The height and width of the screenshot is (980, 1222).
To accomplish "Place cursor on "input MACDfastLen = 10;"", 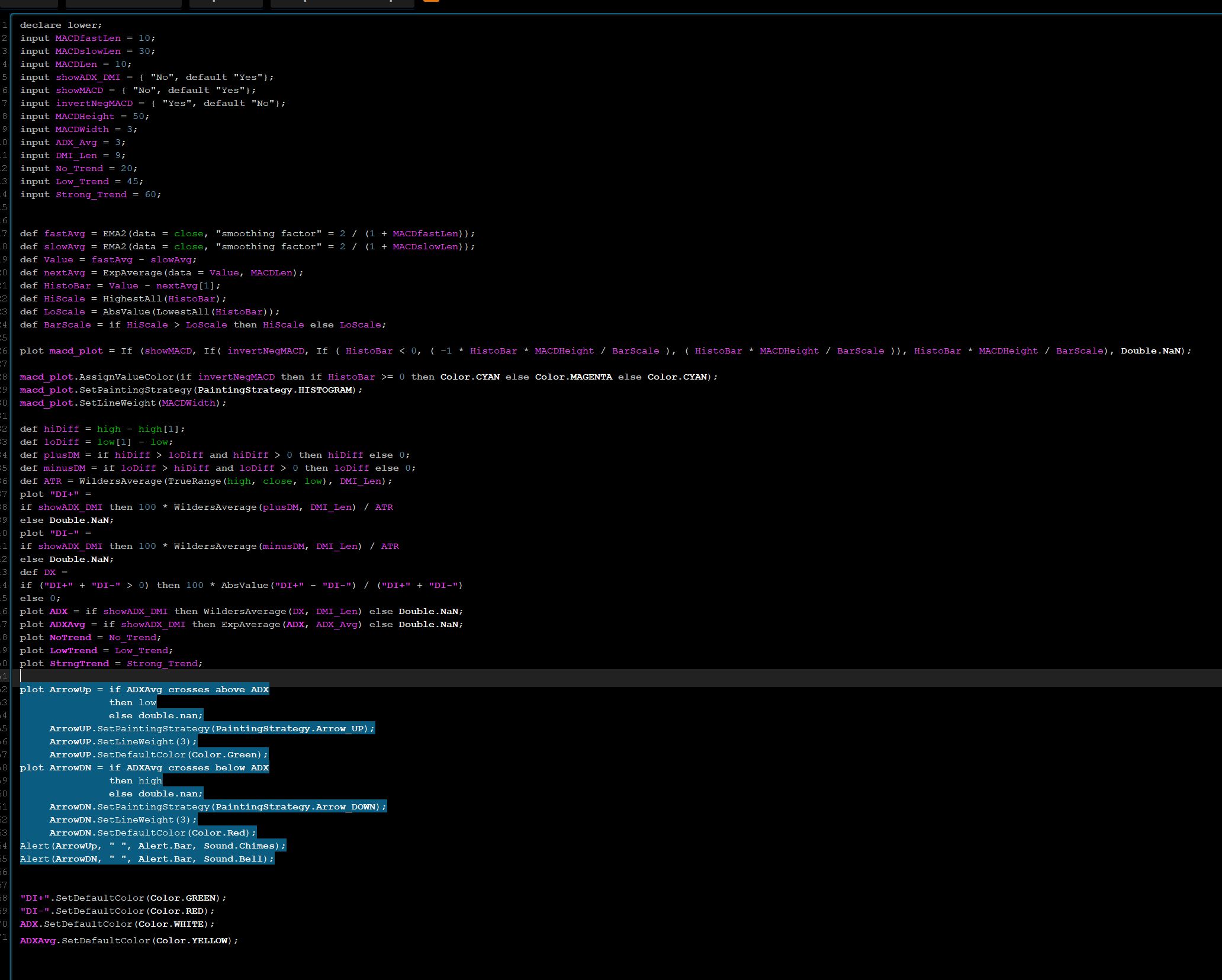I will pos(88,38).
